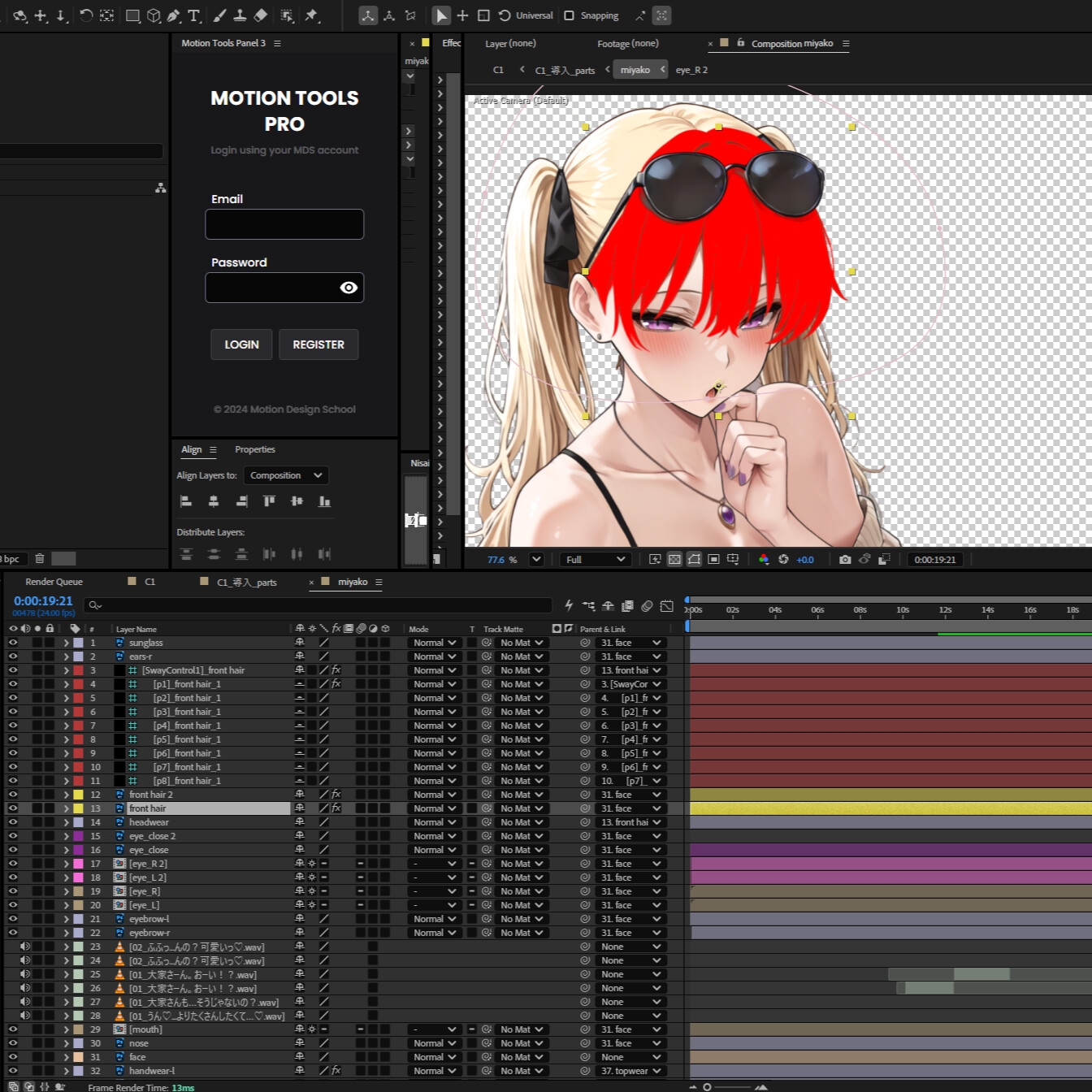Click the align bottom edges icon
The width and height of the screenshot is (1092, 1092).
point(324,501)
